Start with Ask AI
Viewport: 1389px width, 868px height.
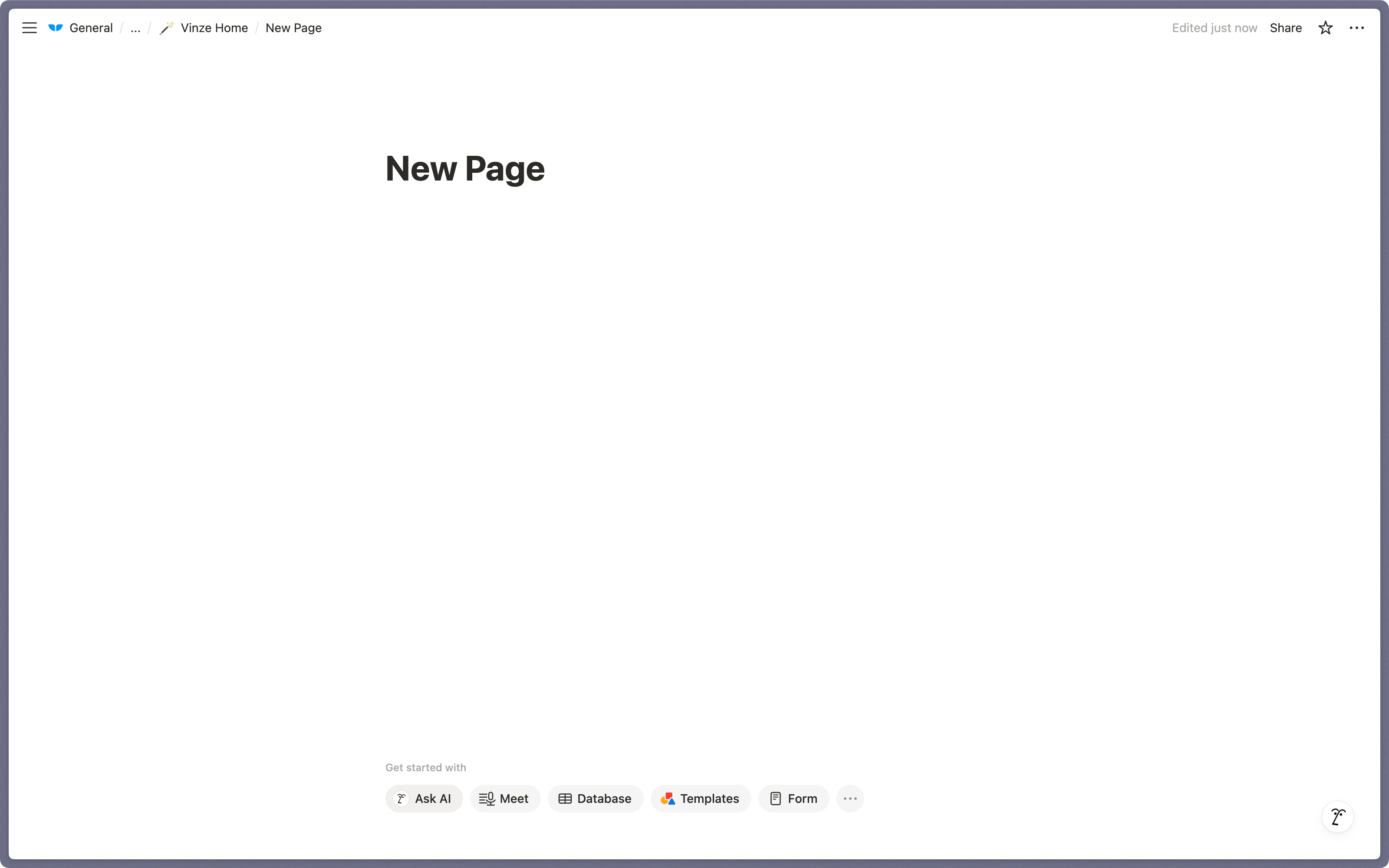pyautogui.click(x=424, y=798)
